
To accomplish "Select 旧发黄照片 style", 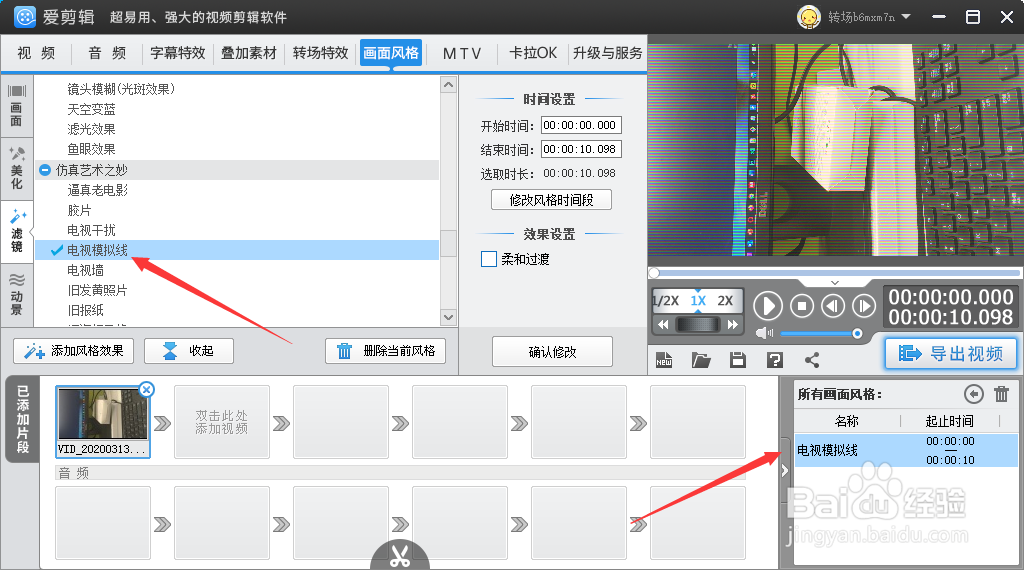I will pos(97,290).
